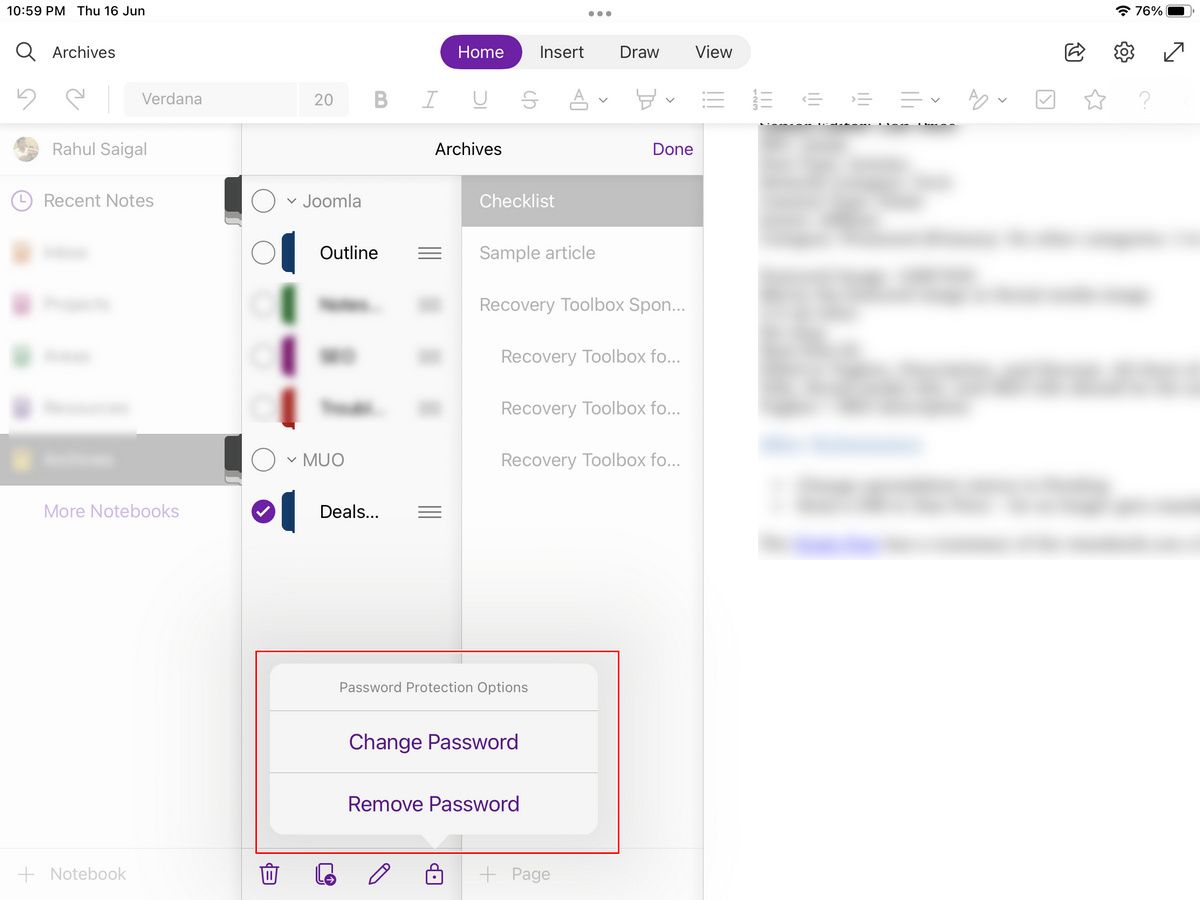Delete the selected section with trash icon
1200x900 pixels.
pos(269,874)
